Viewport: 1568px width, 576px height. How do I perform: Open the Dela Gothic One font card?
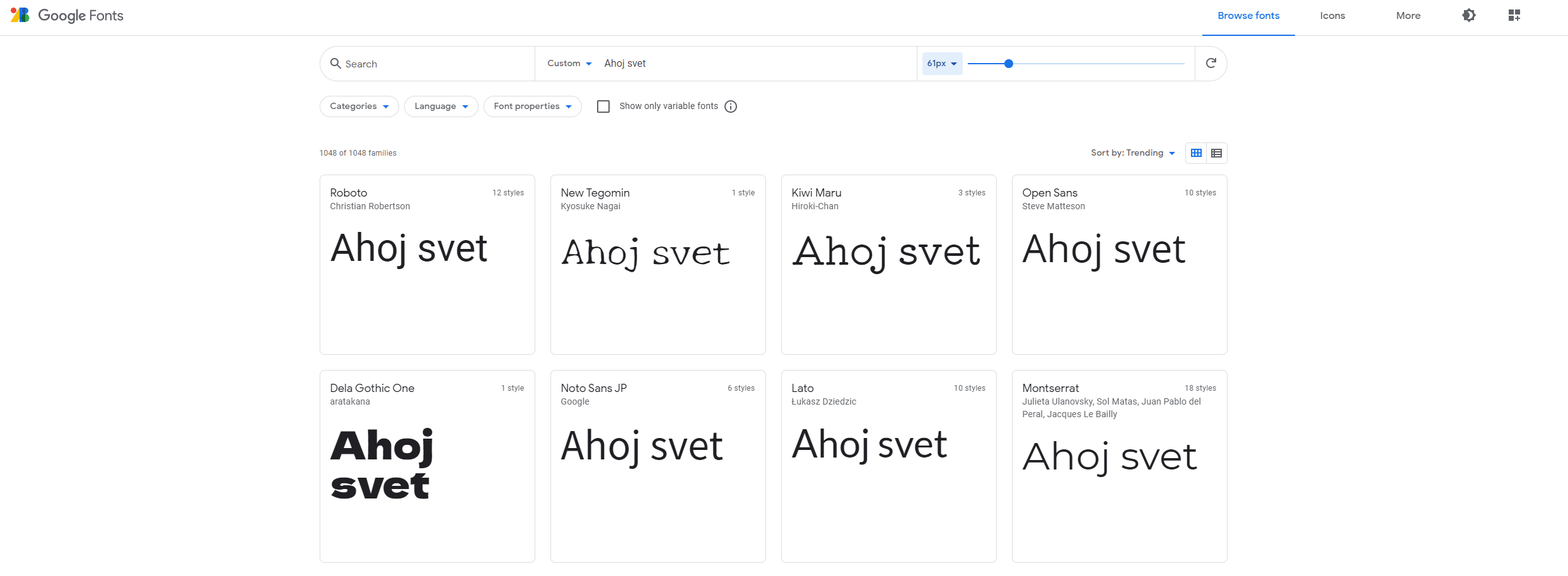[427, 466]
